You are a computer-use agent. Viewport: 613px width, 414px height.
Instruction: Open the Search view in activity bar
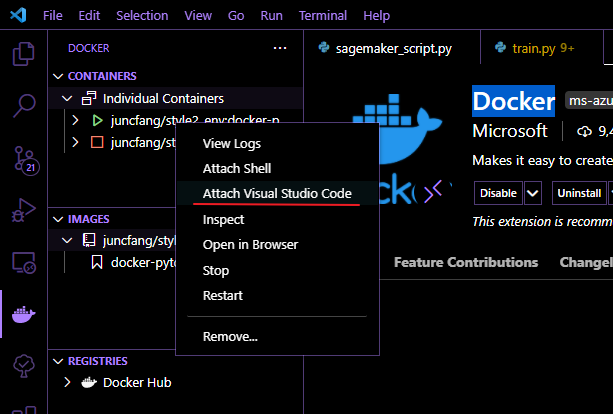(24, 106)
